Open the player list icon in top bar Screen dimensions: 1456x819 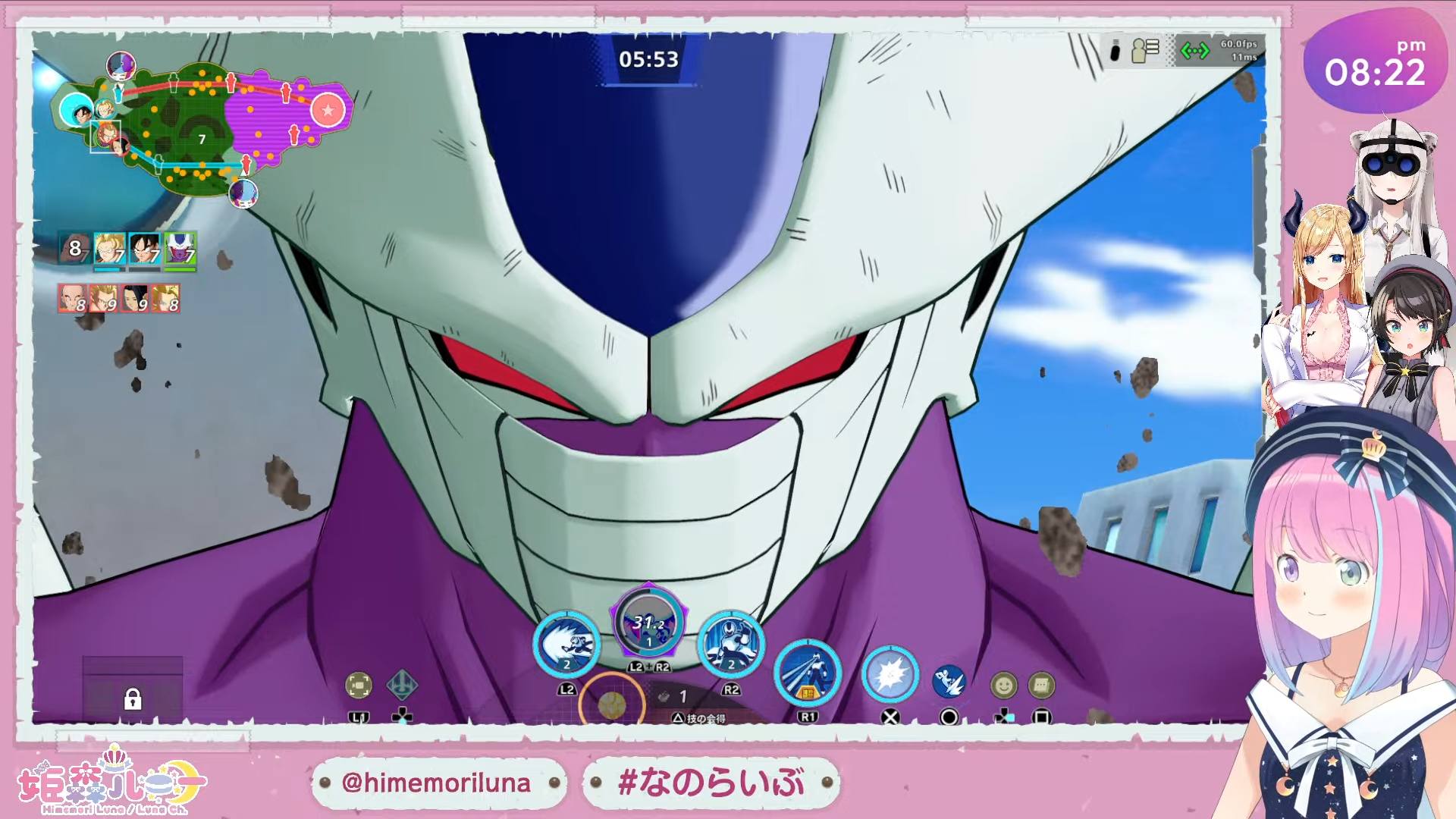[1144, 51]
